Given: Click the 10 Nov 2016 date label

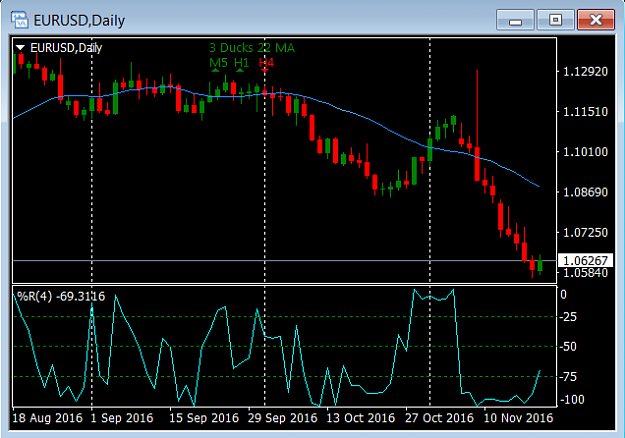Looking at the screenshot, I should 518,418.
